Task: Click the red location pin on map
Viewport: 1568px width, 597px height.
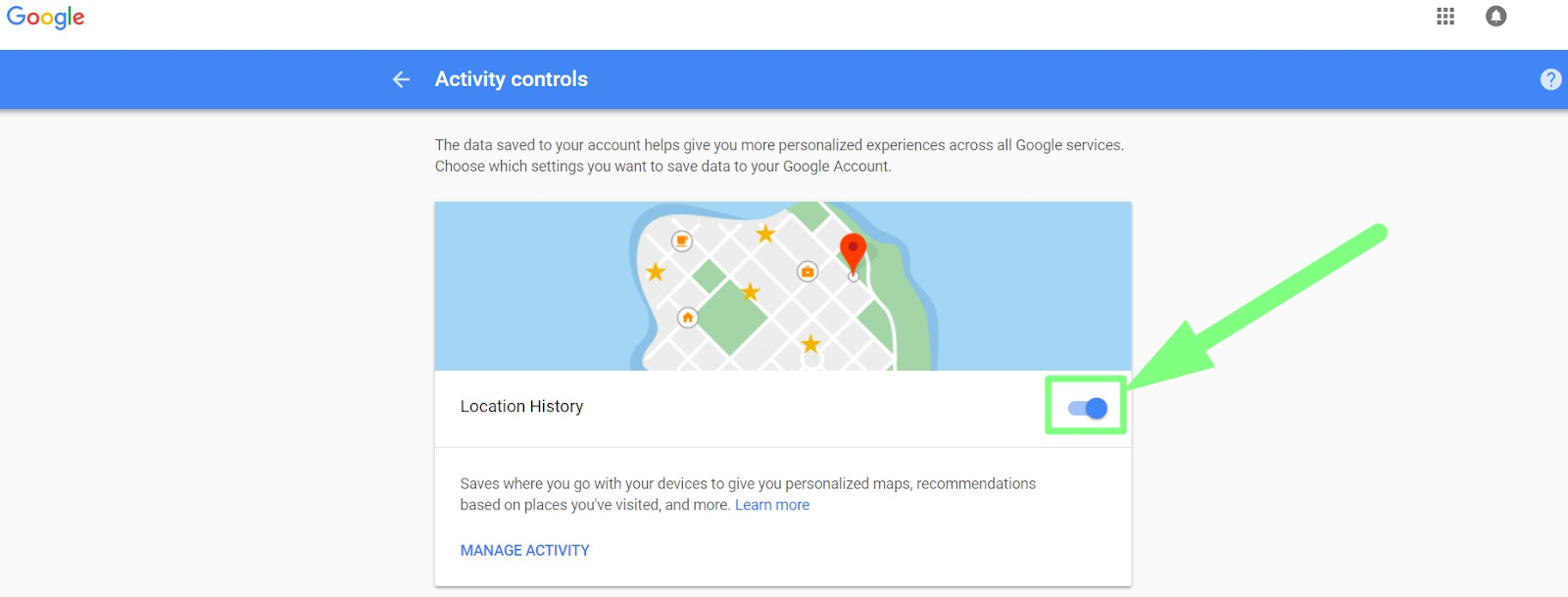Action: (x=853, y=253)
